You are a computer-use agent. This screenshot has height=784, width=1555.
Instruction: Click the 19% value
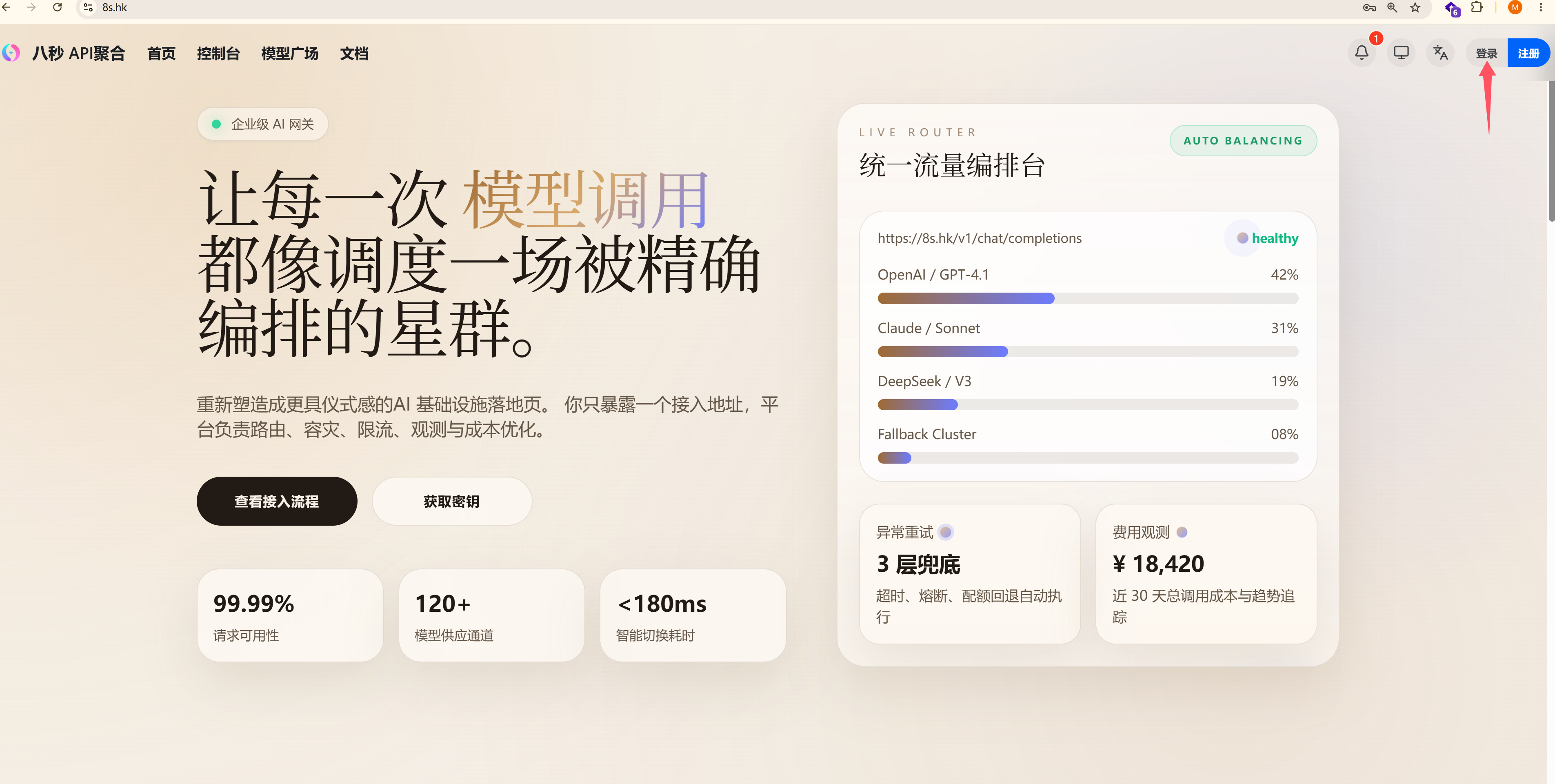[1284, 381]
